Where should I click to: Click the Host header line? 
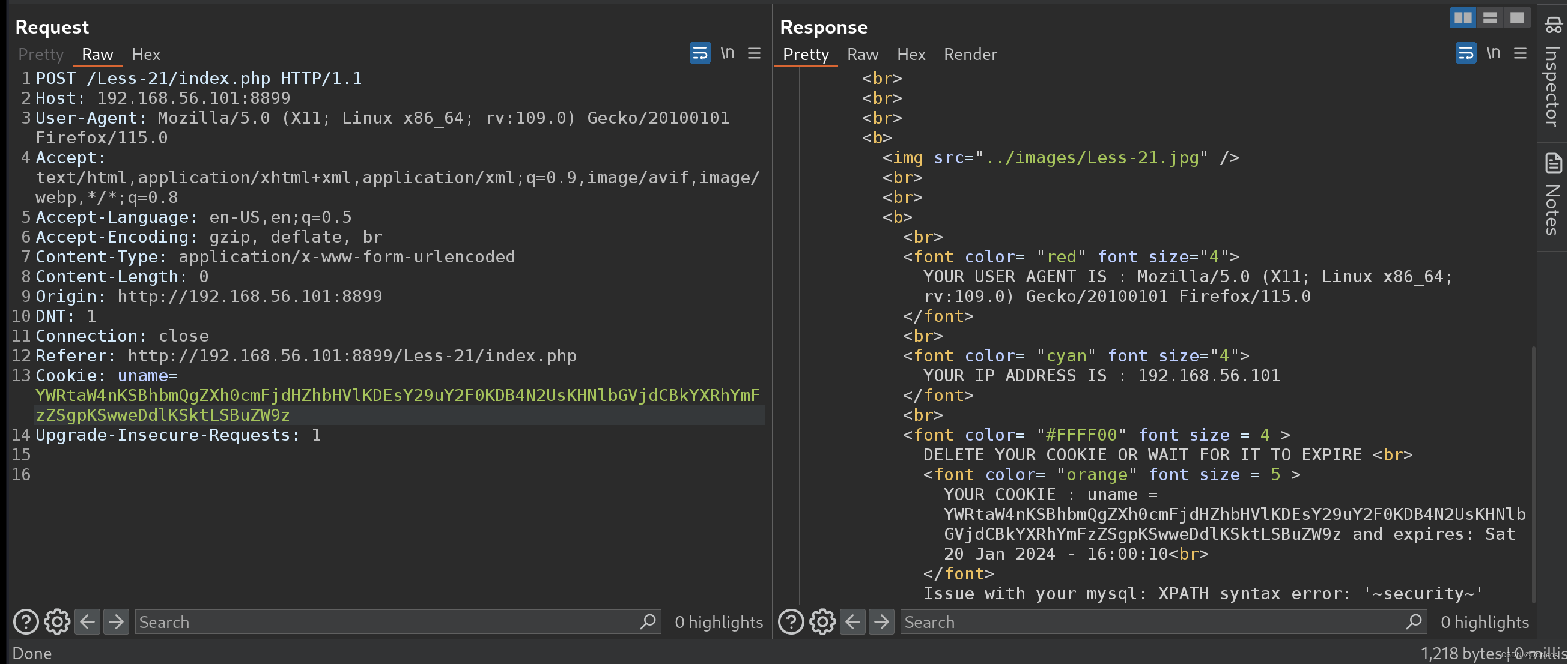click(x=163, y=98)
